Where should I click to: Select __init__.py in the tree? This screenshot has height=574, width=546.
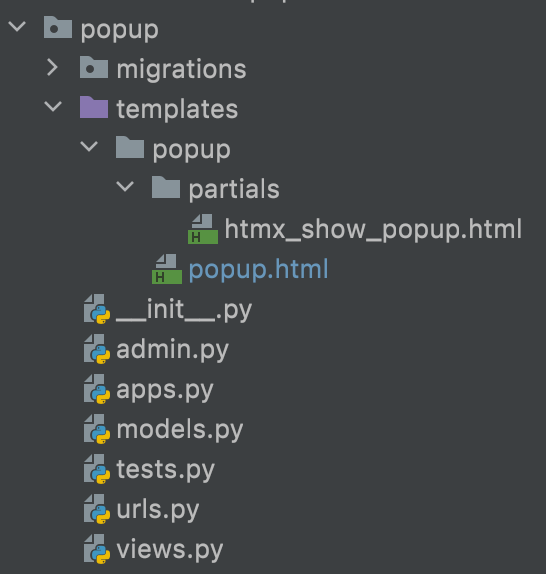coord(184,309)
